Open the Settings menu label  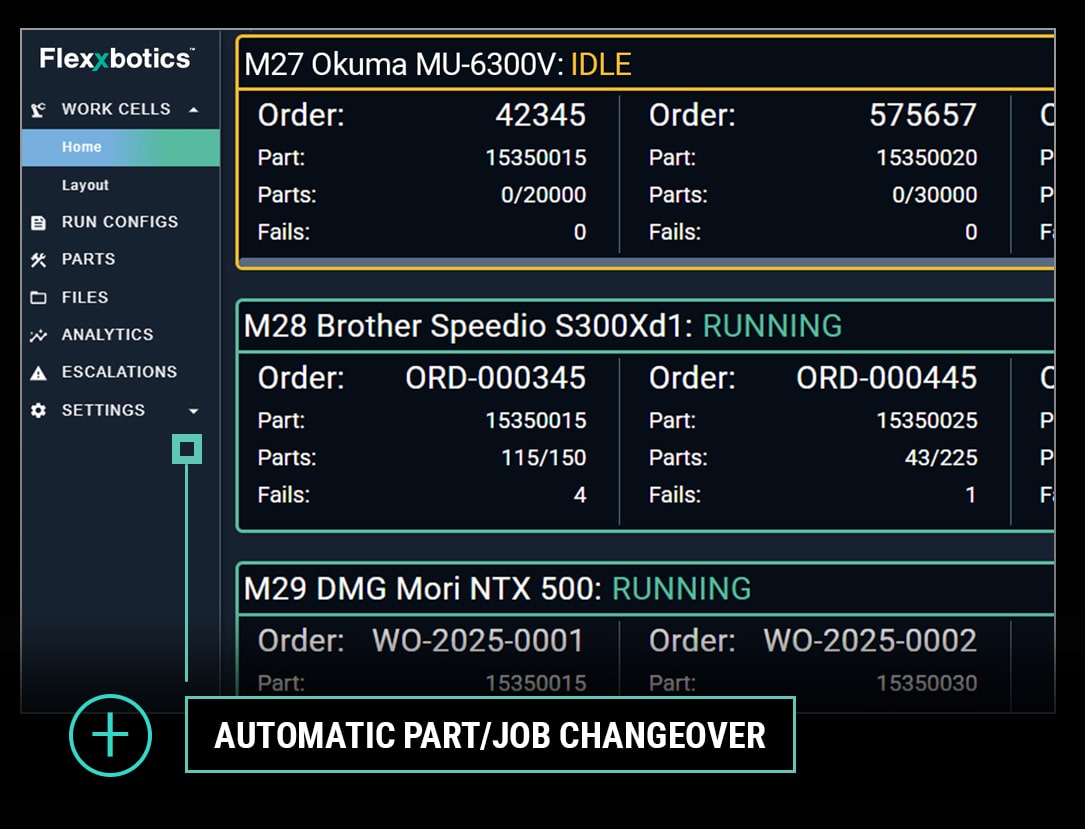click(x=103, y=410)
